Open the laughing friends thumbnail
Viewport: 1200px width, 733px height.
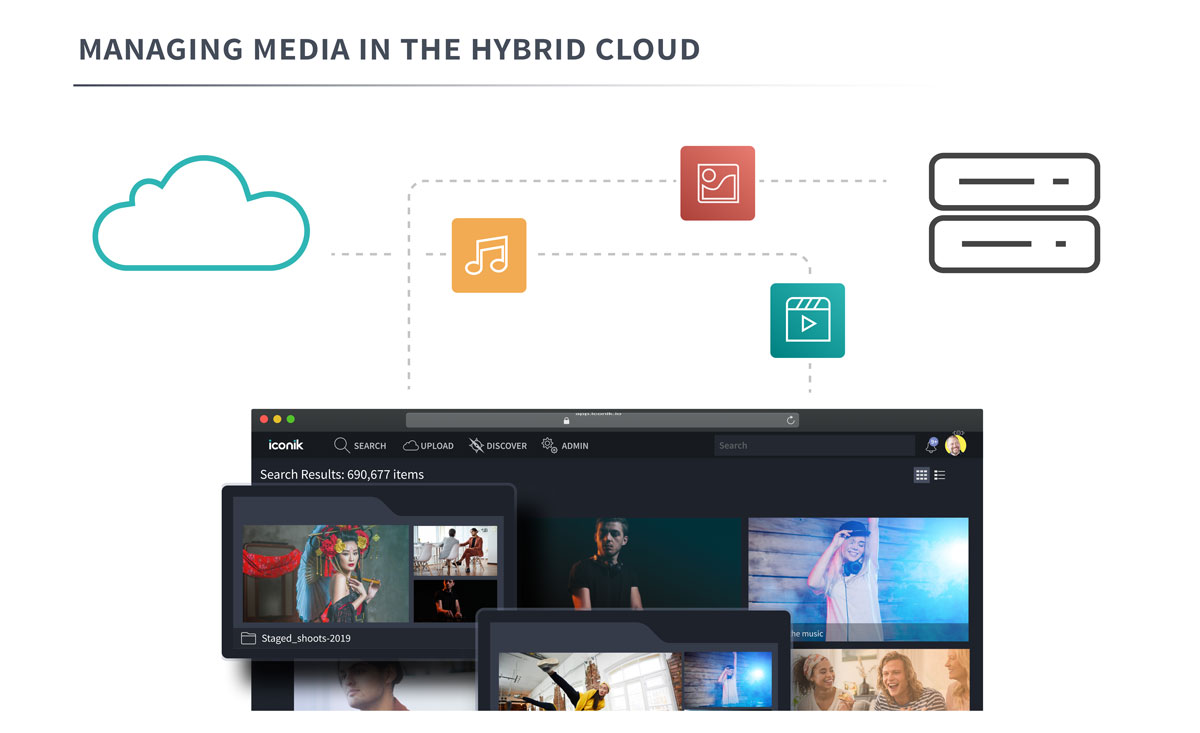pyautogui.click(x=880, y=680)
